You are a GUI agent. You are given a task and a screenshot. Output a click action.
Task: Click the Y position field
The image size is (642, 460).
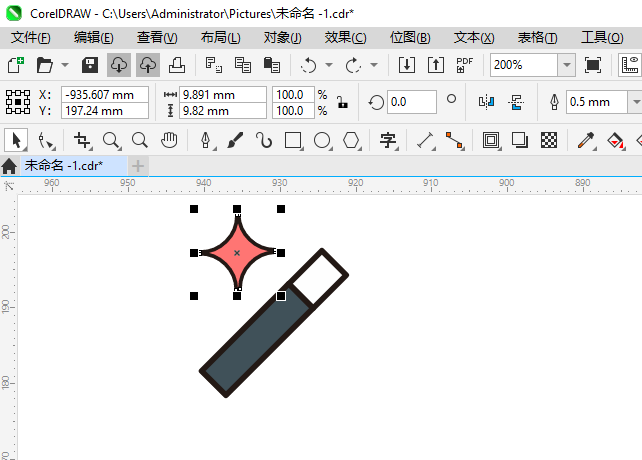pyautogui.click(x=105, y=111)
